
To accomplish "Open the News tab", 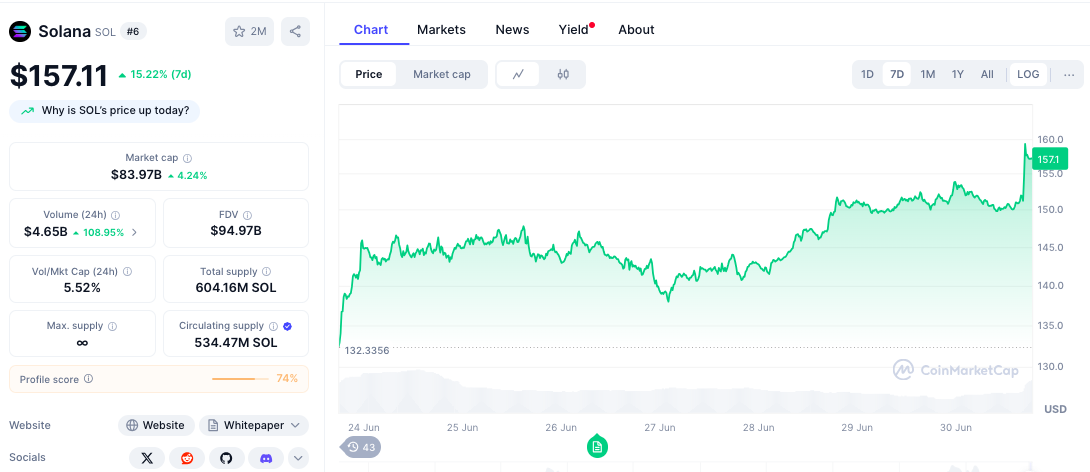I will (512, 30).
